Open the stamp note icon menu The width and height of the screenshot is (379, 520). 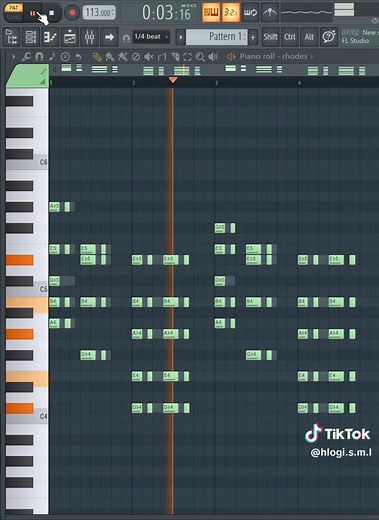(52, 57)
